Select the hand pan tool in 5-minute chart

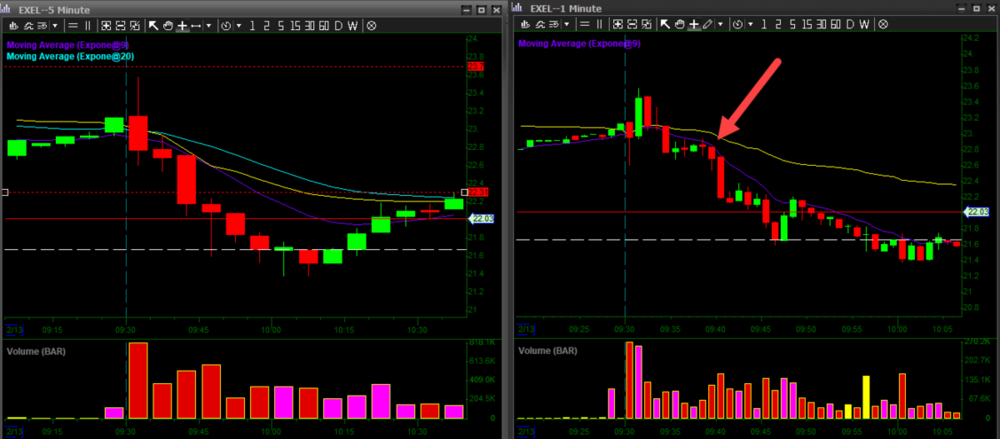click(168, 25)
